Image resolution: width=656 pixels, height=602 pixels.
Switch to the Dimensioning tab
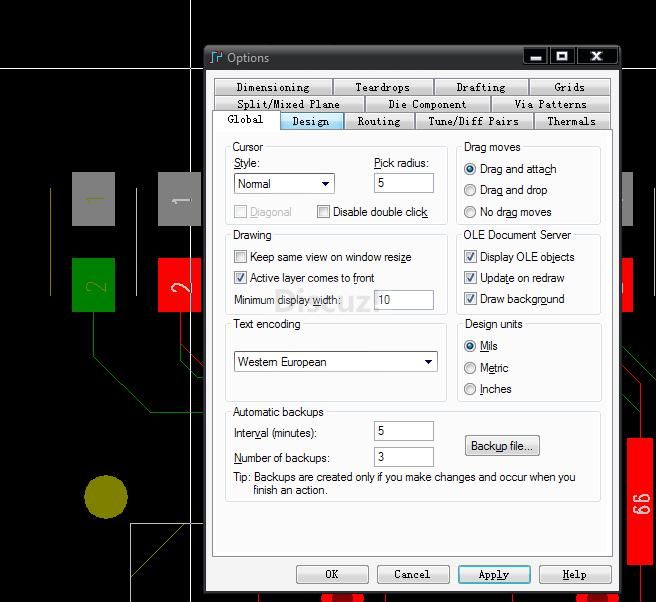pyautogui.click(x=273, y=87)
